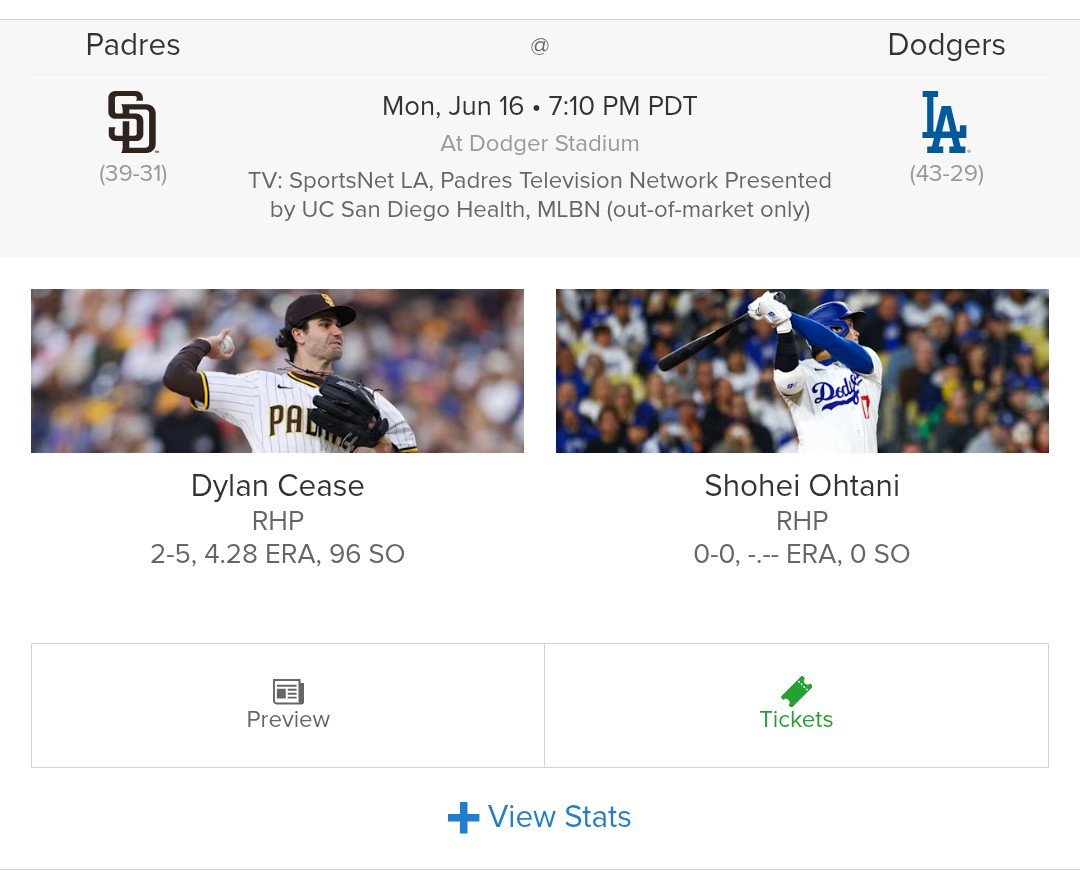Click the TV: SportsNet LA broadcast info
1080x890 pixels.
coord(540,195)
